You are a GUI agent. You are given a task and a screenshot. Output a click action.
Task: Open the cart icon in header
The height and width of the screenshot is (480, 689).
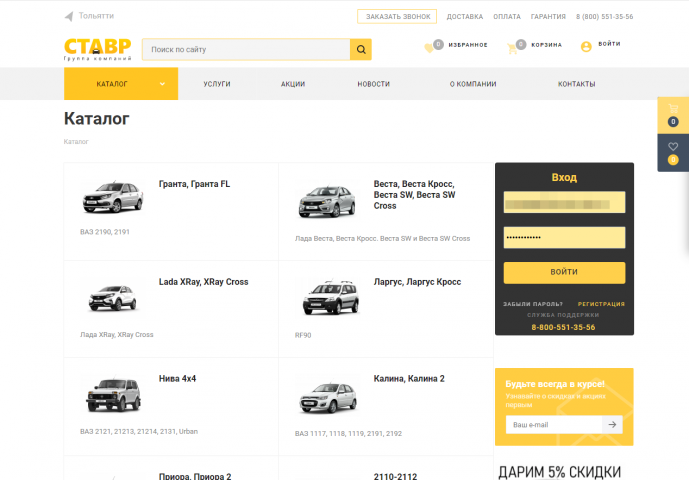512,48
